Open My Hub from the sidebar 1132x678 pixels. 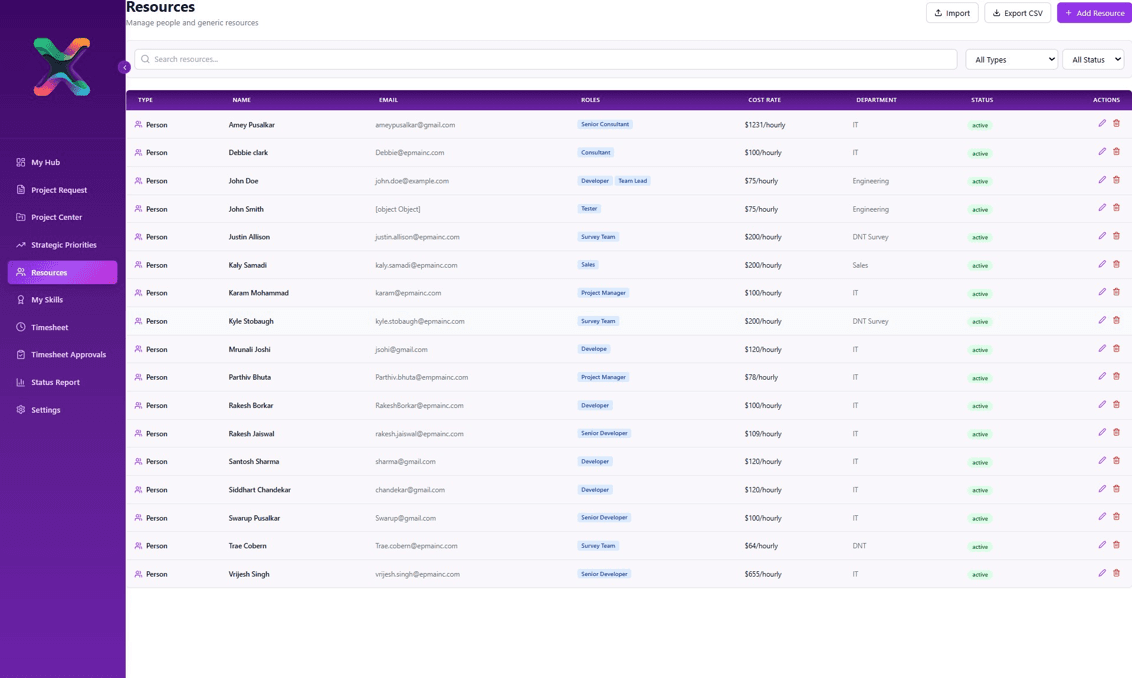click(x=46, y=162)
